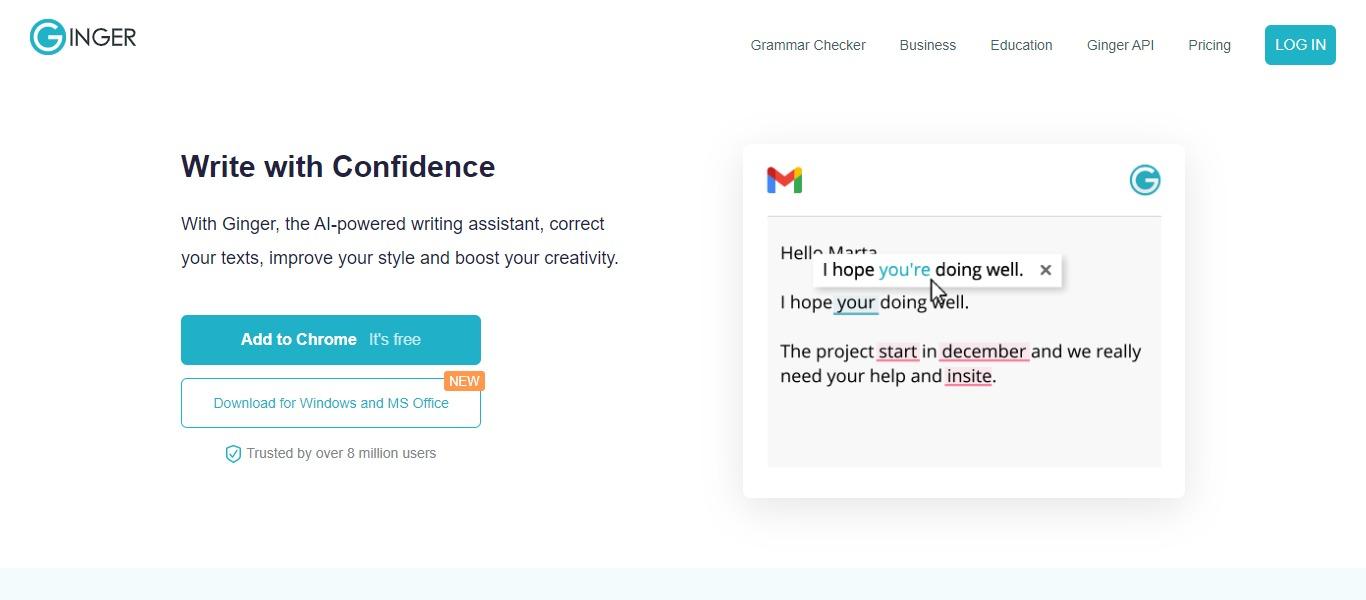The image size is (1366, 600).
Task: Click the NEW badge on download button
Action: tap(464, 381)
